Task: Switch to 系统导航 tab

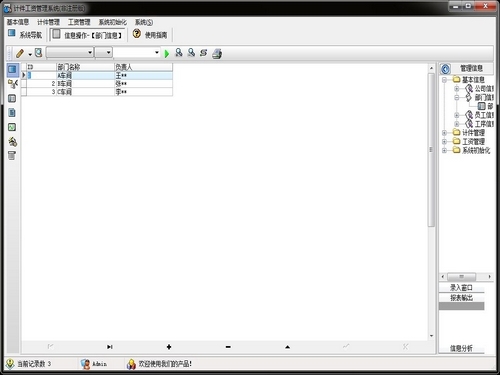Action: pyautogui.click(x=25, y=34)
